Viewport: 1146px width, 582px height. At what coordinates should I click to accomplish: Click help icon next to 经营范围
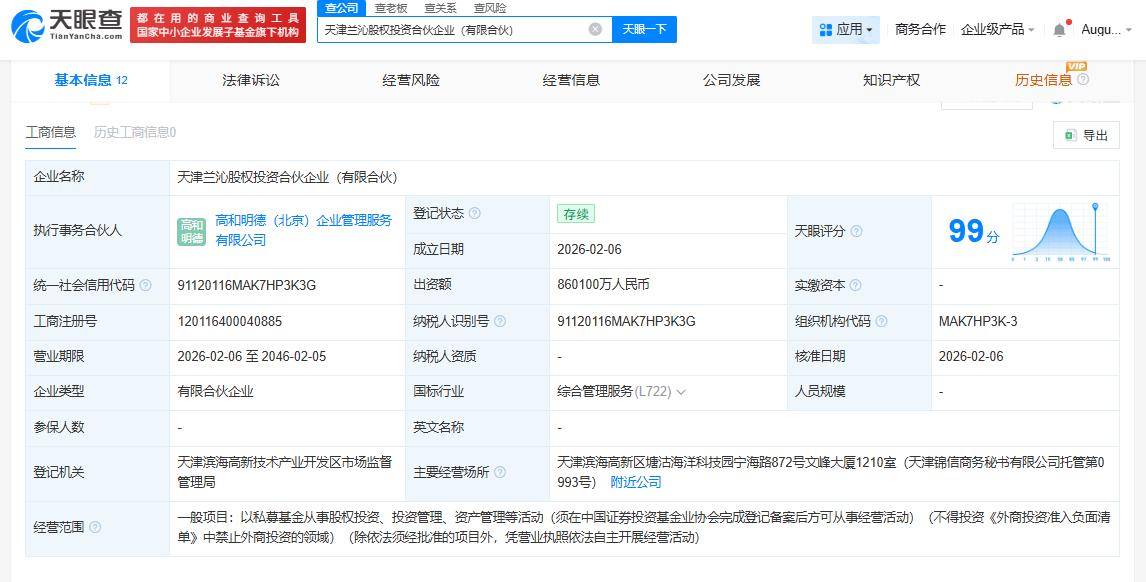tap(95, 528)
